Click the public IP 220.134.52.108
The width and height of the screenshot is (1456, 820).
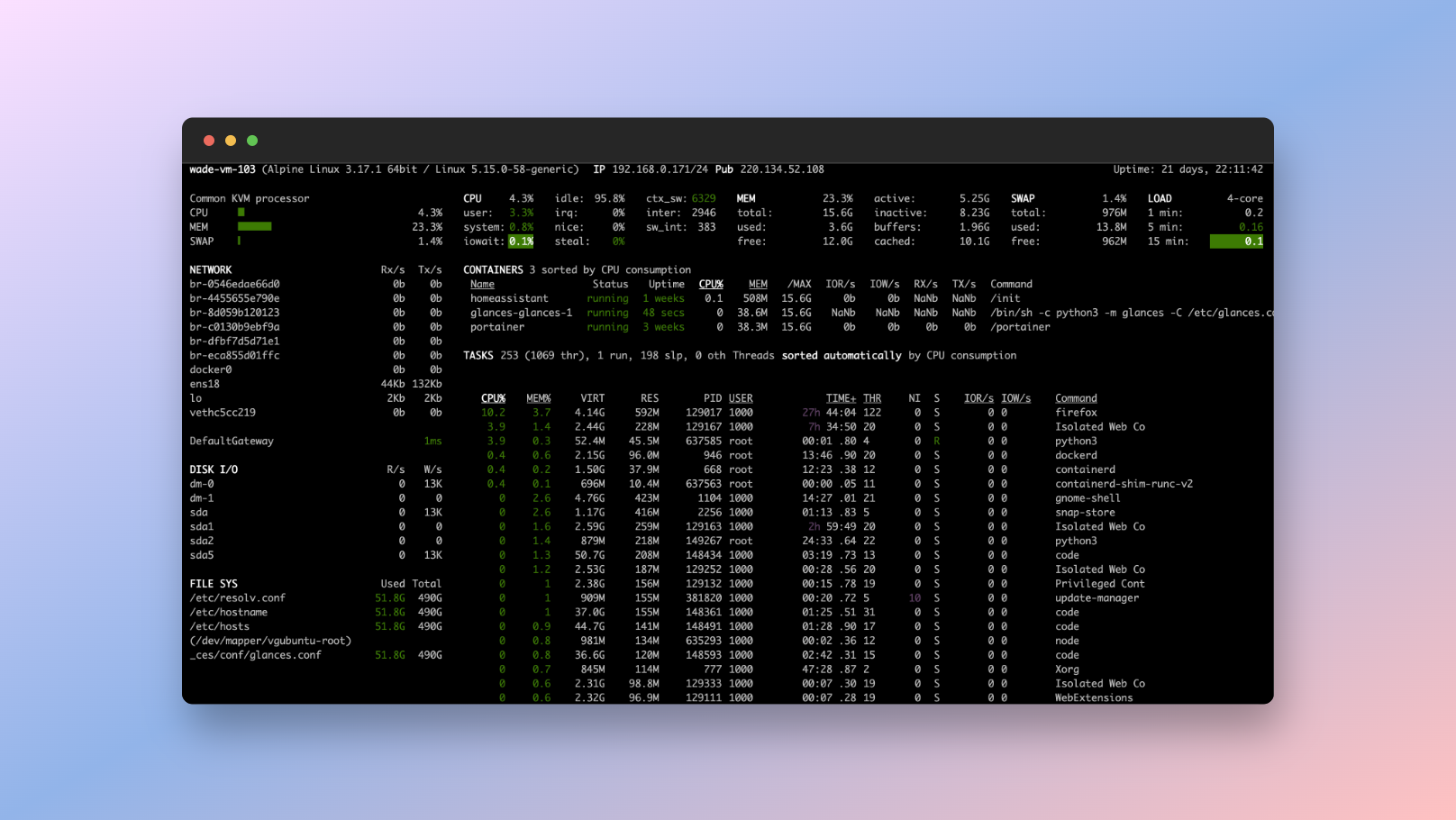[782, 169]
